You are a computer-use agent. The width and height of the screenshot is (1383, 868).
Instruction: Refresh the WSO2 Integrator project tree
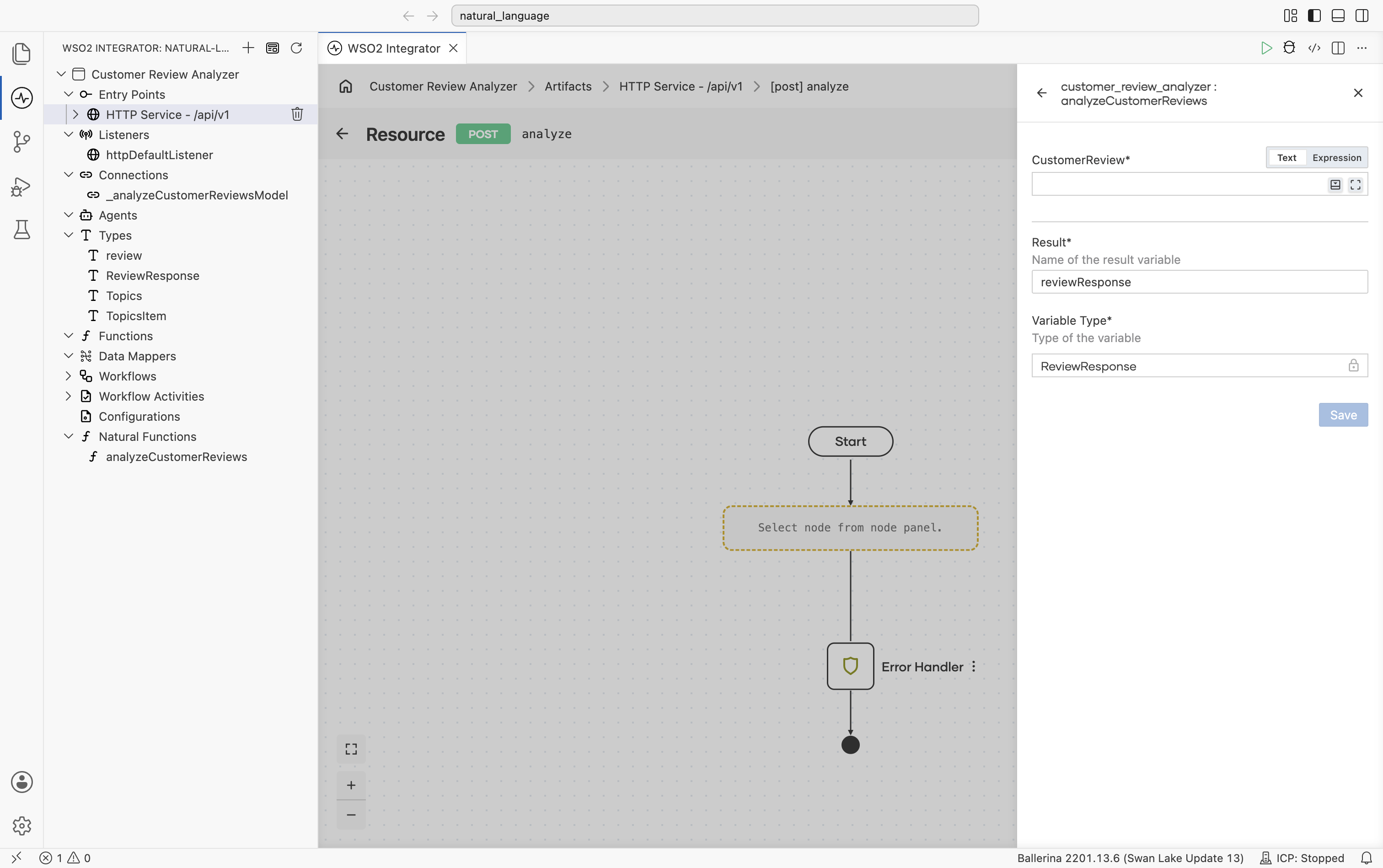point(296,48)
